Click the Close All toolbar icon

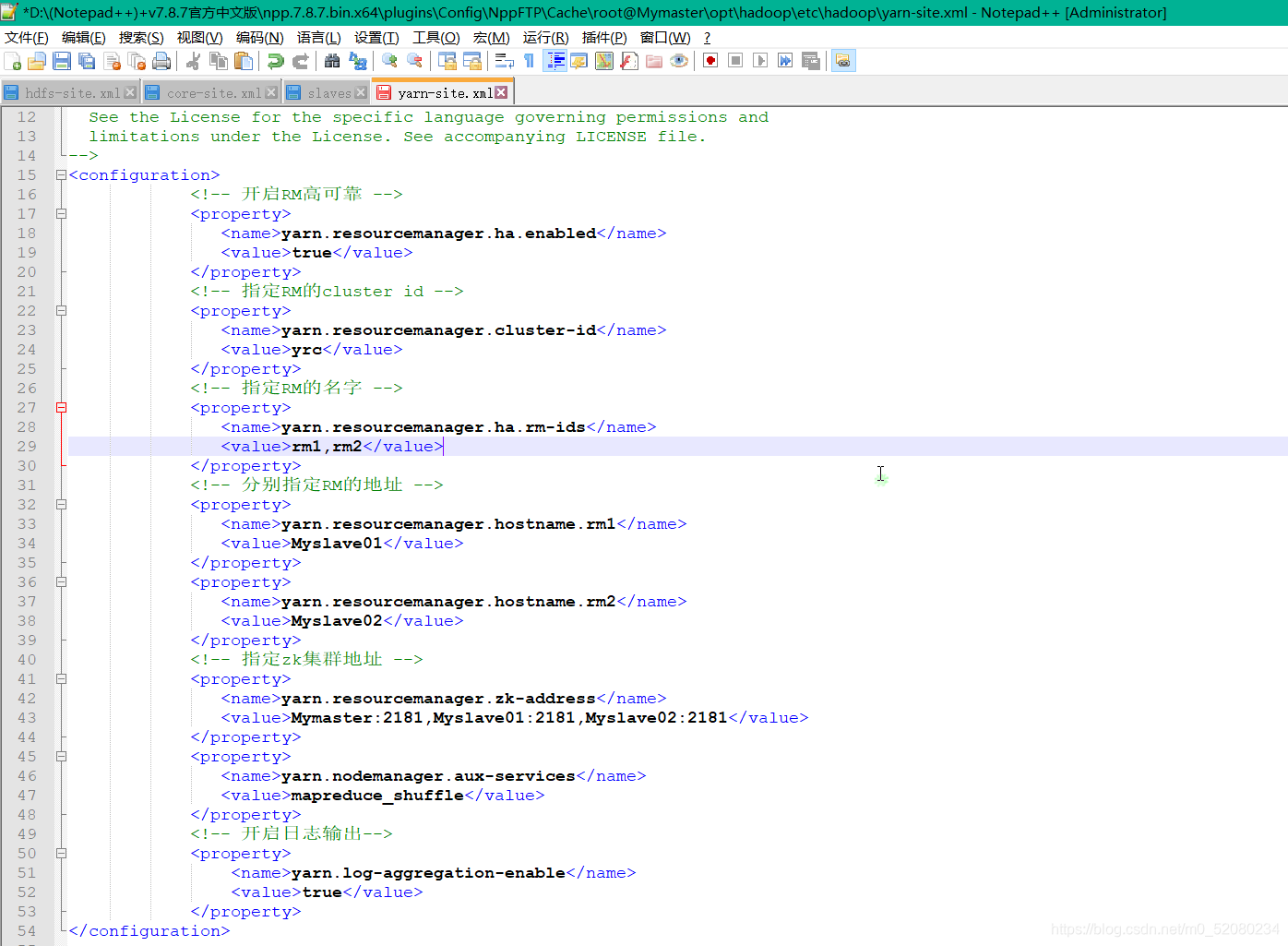coord(137,61)
